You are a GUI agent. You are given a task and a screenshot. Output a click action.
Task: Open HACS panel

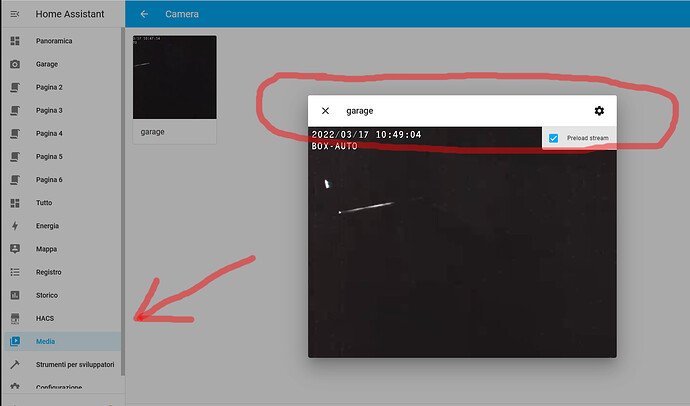click(62, 318)
